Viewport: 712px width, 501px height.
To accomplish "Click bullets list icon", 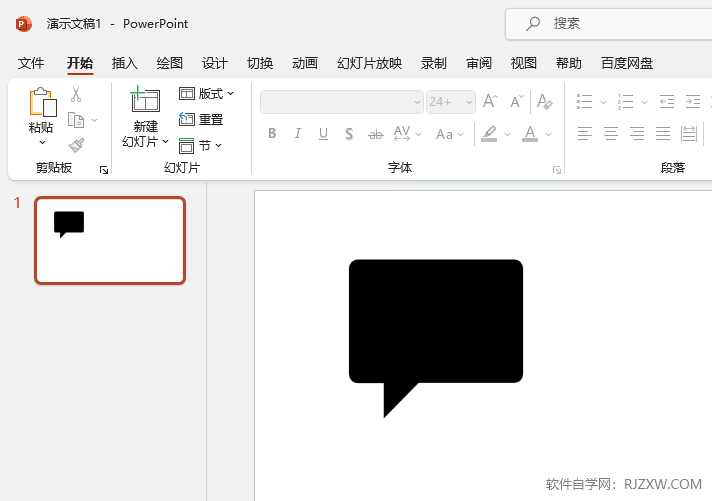I will [x=584, y=101].
